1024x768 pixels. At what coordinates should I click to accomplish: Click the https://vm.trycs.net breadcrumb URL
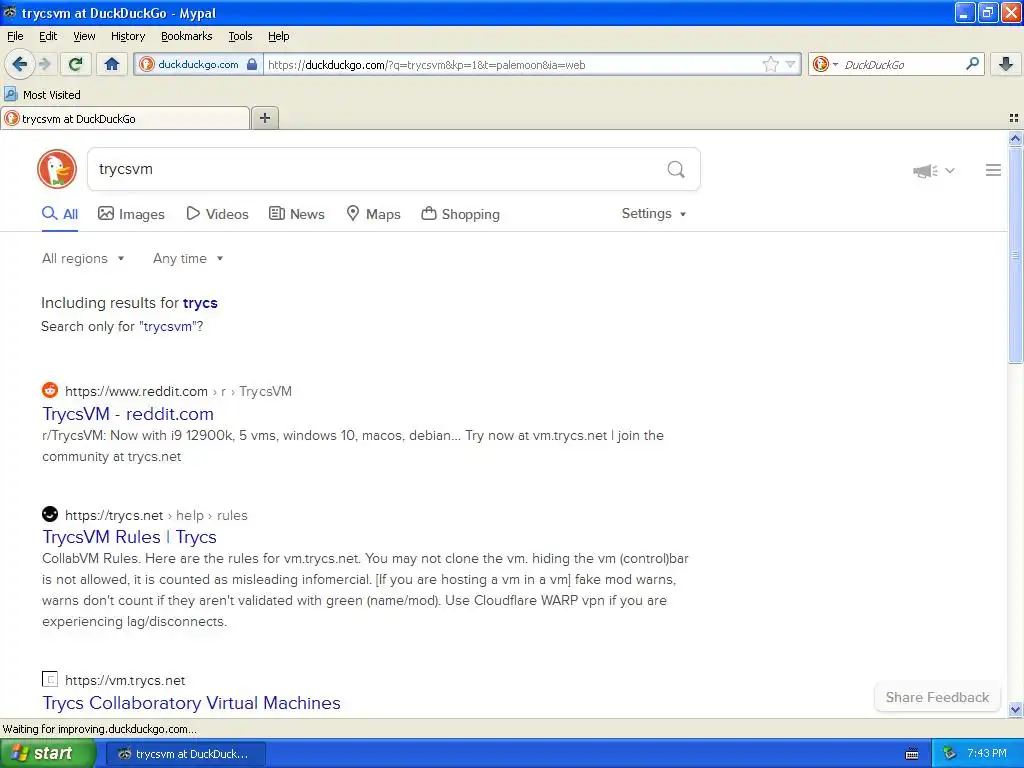[125, 680]
